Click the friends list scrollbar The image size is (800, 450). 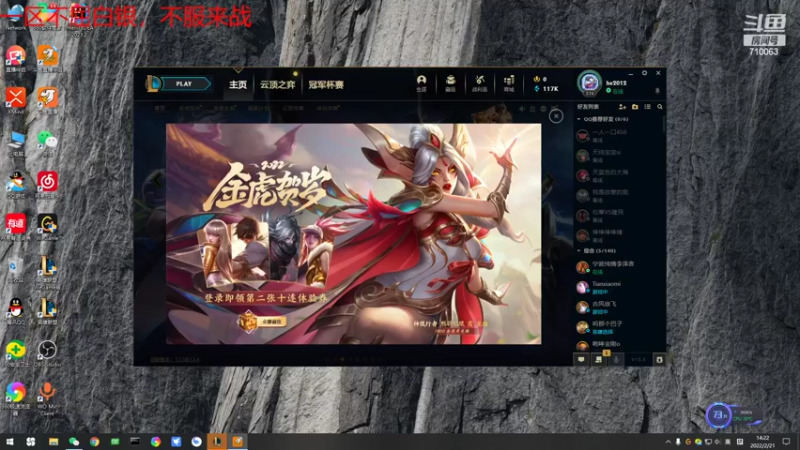click(664, 123)
